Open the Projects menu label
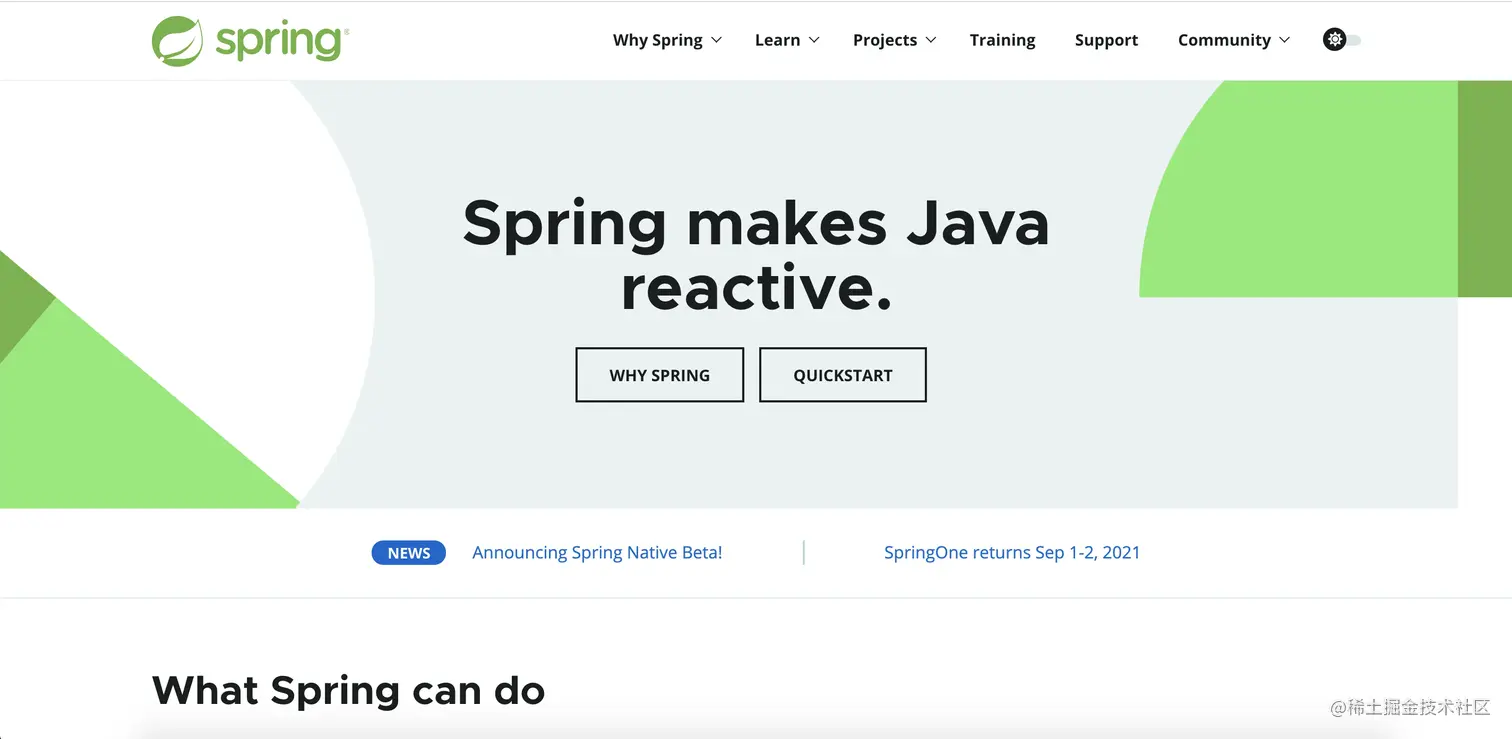 [x=885, y=40]
